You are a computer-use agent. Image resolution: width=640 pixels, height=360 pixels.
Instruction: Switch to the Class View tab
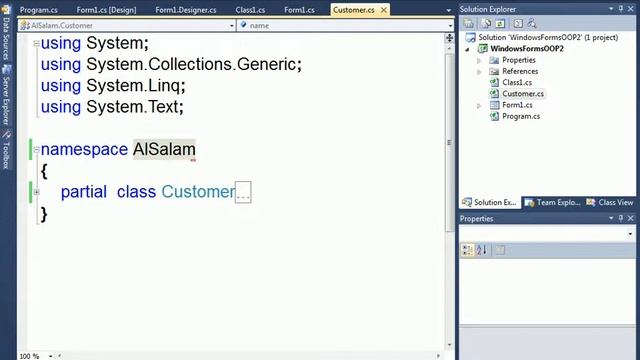tap(610, 202)
